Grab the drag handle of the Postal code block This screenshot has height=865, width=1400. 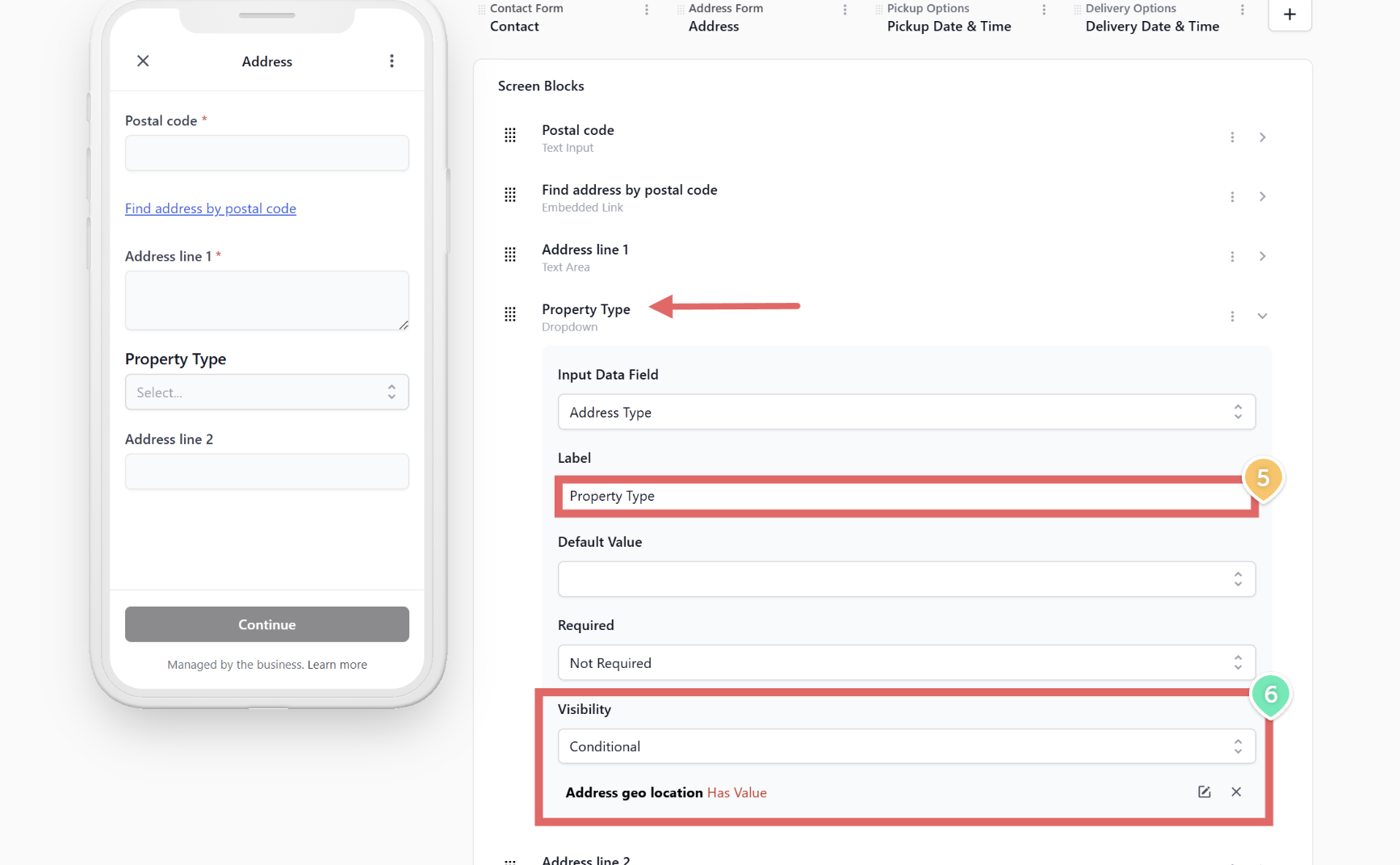pyautogui.click(x=510, y=136)
